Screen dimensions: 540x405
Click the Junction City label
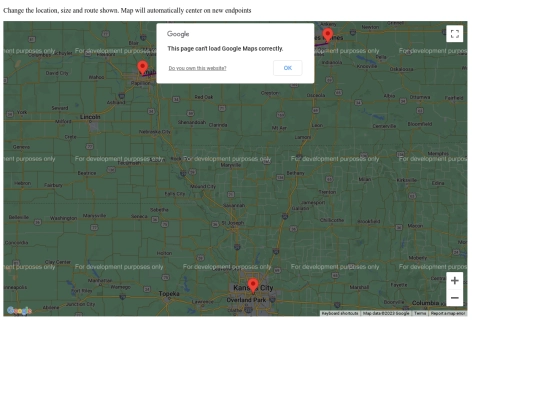tap(80, 304)
